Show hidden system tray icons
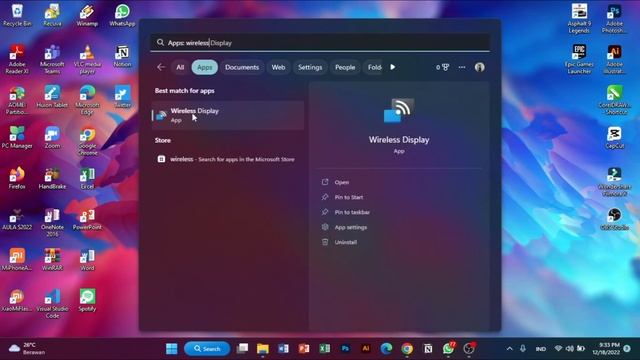Screen dimensions: 640x360 509,349
